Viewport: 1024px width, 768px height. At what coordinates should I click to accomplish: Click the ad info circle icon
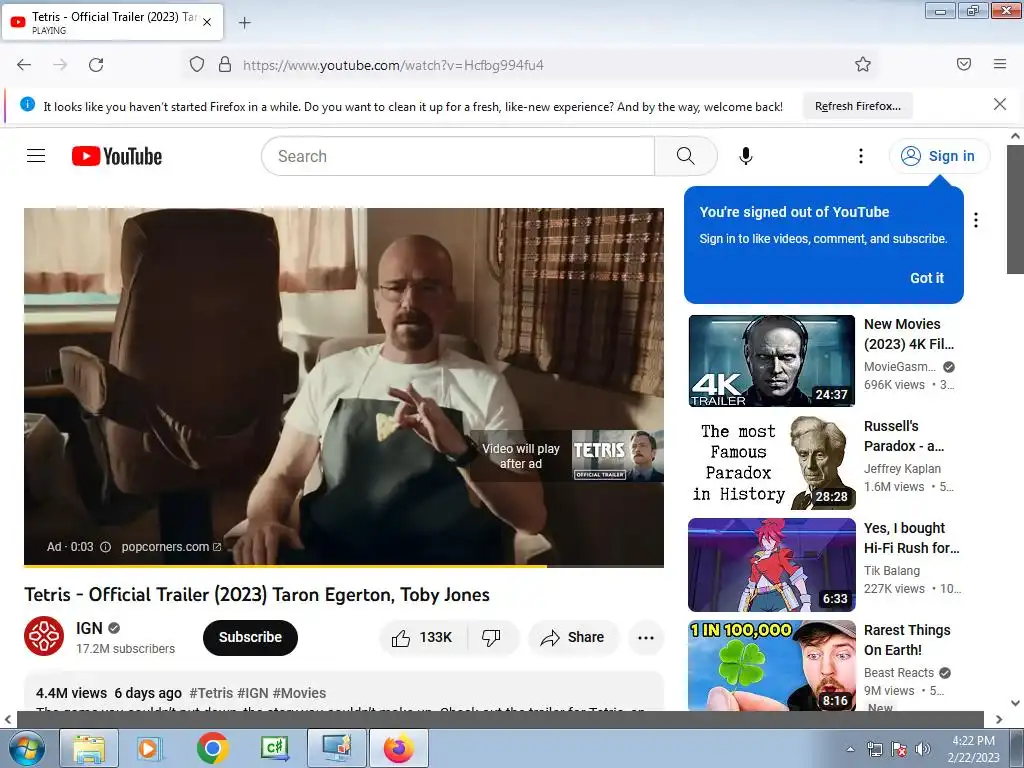click(105, 547)
